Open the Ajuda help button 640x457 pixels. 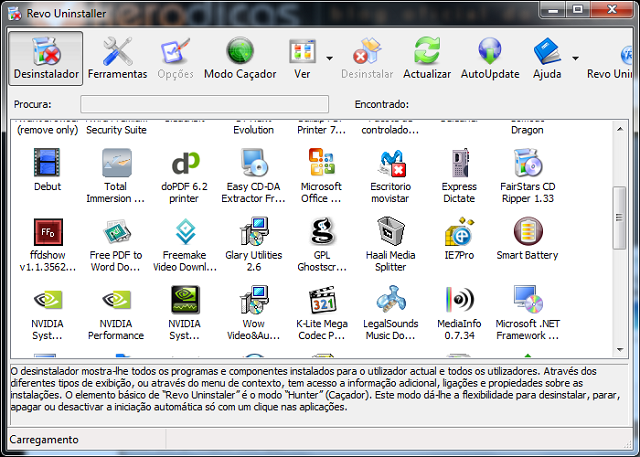point(547,58)
